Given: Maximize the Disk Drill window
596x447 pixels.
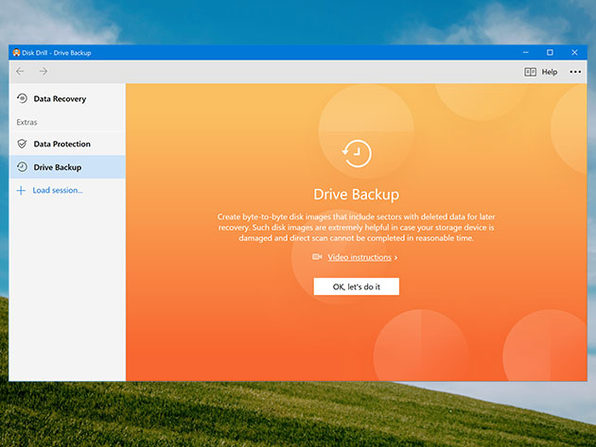Looking at the screenshot, I should (x=550, y=52).
